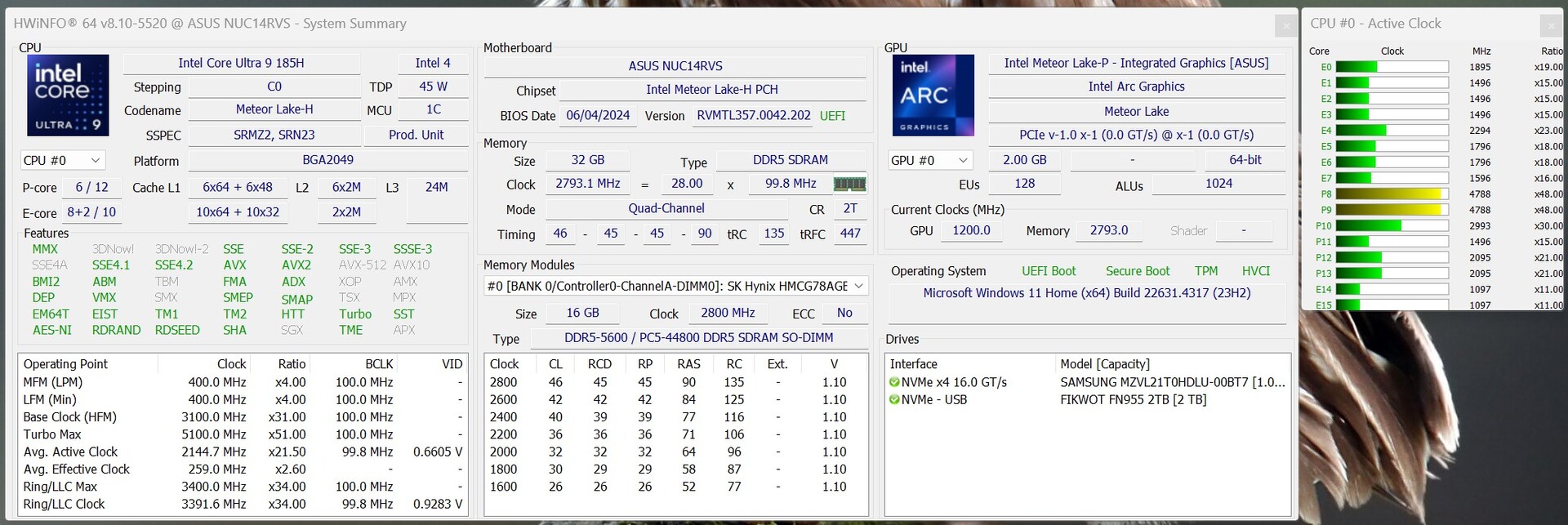Click the PCIe v-1.0 bus field
The width and height of the screenshot is (1568, 525).
click(x=1137, y=135)
